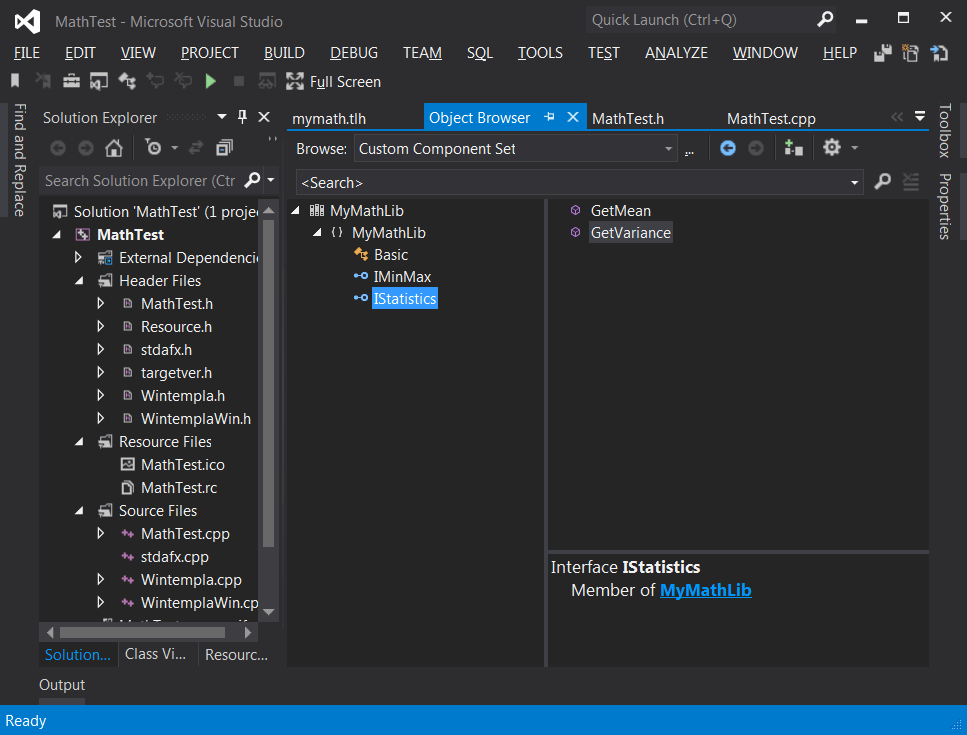Click the Collapse All icon in Solution Explorer
This screenshot has width=967, height=735.
tap(224, 148)
